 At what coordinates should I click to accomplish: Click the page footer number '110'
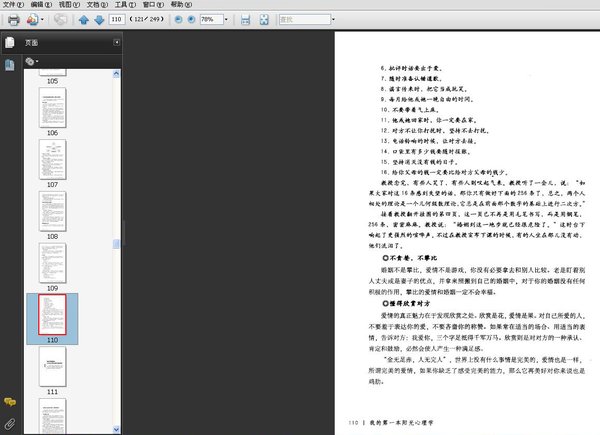tap(353, 423)
